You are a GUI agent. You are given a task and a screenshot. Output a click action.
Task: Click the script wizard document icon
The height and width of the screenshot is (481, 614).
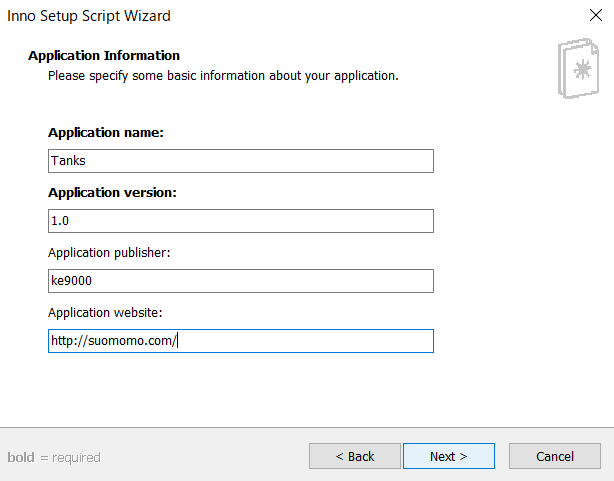pos(578,68)
